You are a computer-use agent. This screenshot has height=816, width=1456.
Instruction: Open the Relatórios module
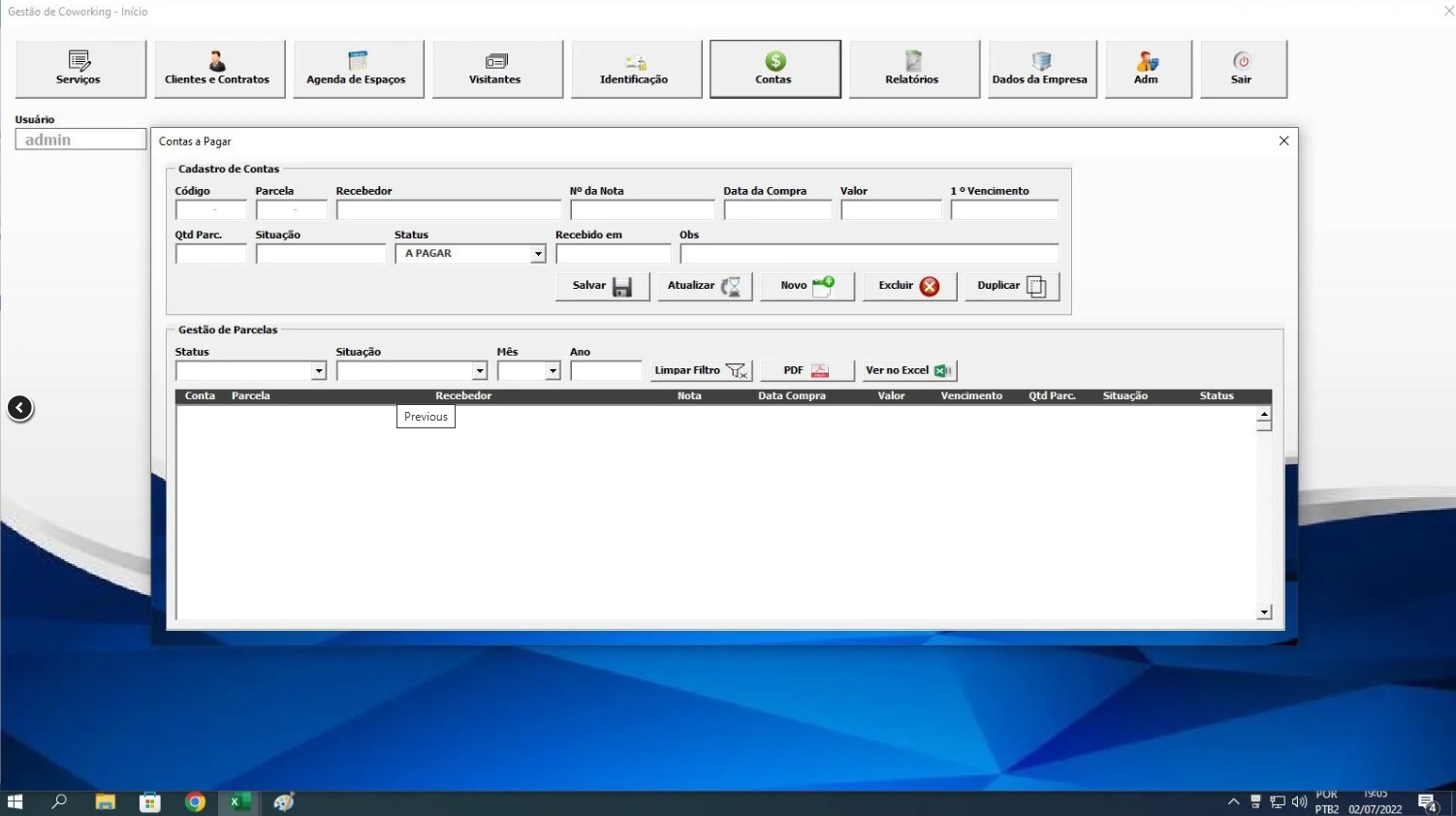point(914,69)
